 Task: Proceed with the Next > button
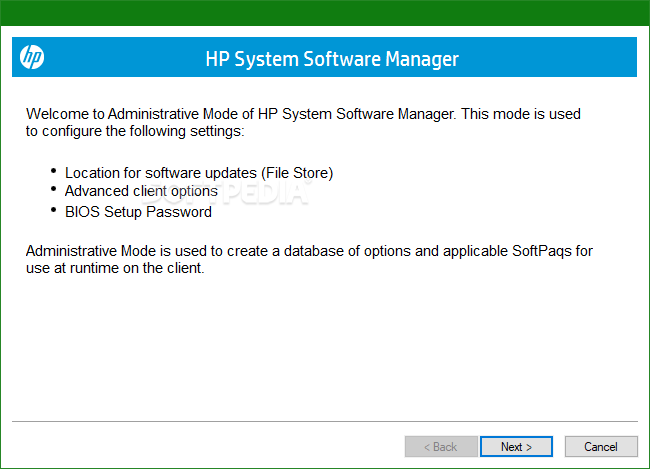tap(516, 447)
